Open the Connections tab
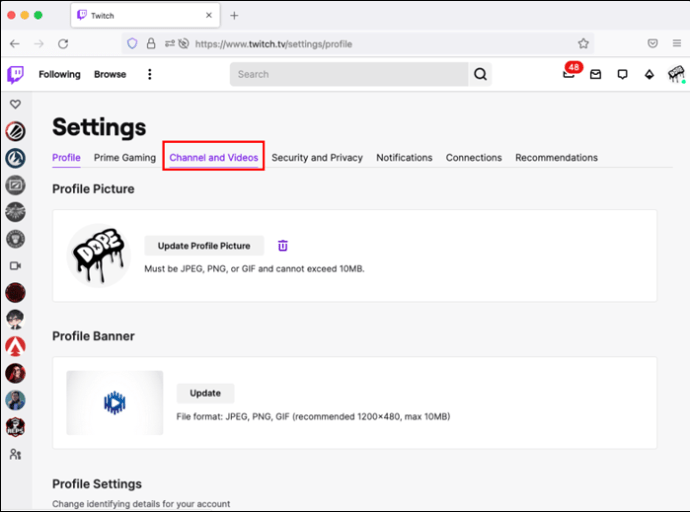This screenshot has width=690, height=512. (x=473, y=157)
